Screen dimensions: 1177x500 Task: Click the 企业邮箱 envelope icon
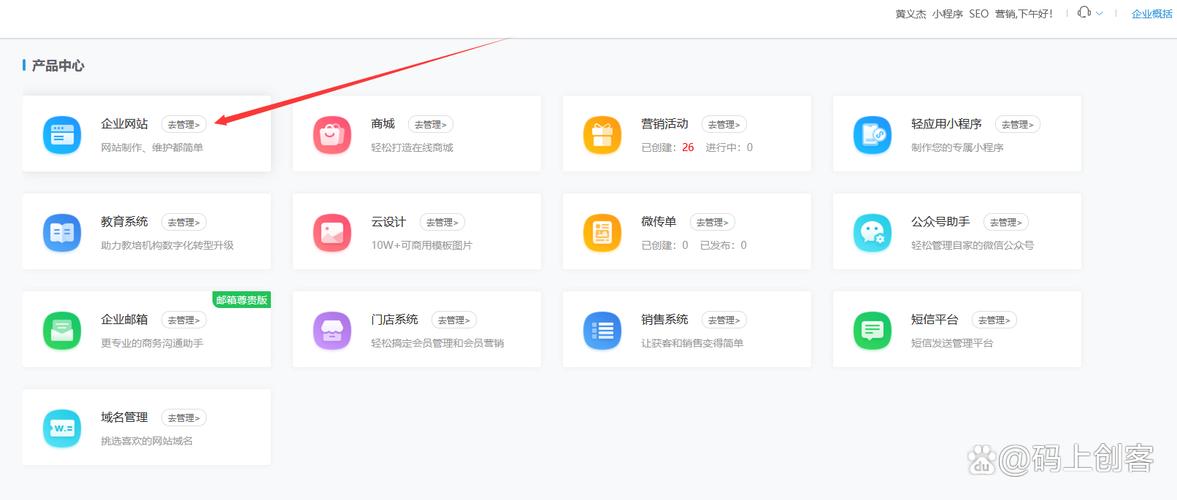(62, 330)
